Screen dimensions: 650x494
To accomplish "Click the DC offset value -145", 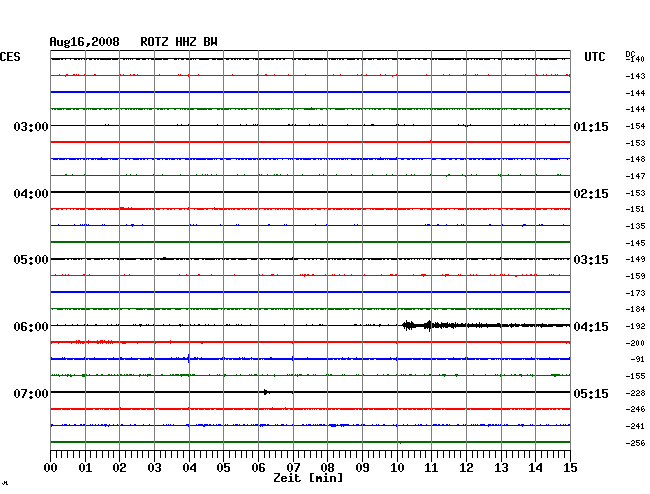I will (635, 243).
